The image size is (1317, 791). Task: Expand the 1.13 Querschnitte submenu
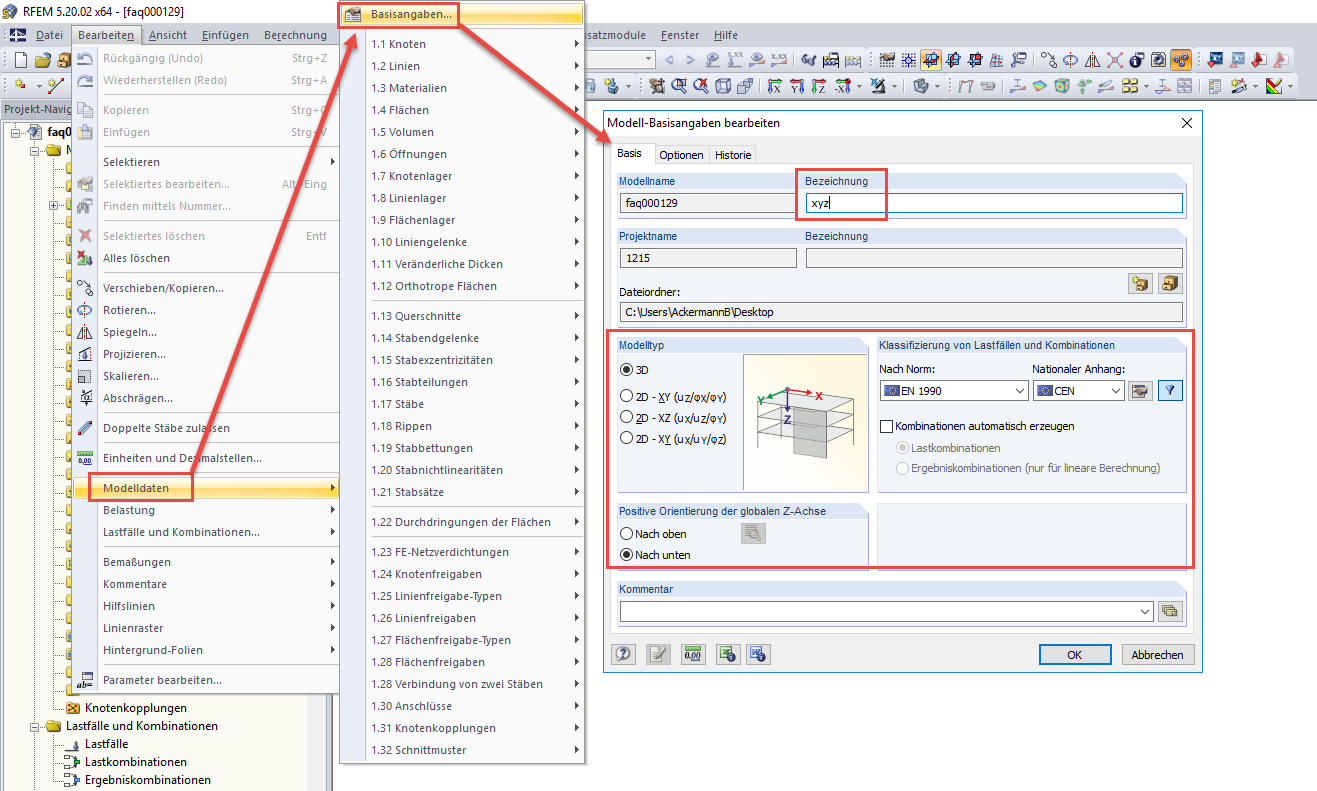coord(460,316)
